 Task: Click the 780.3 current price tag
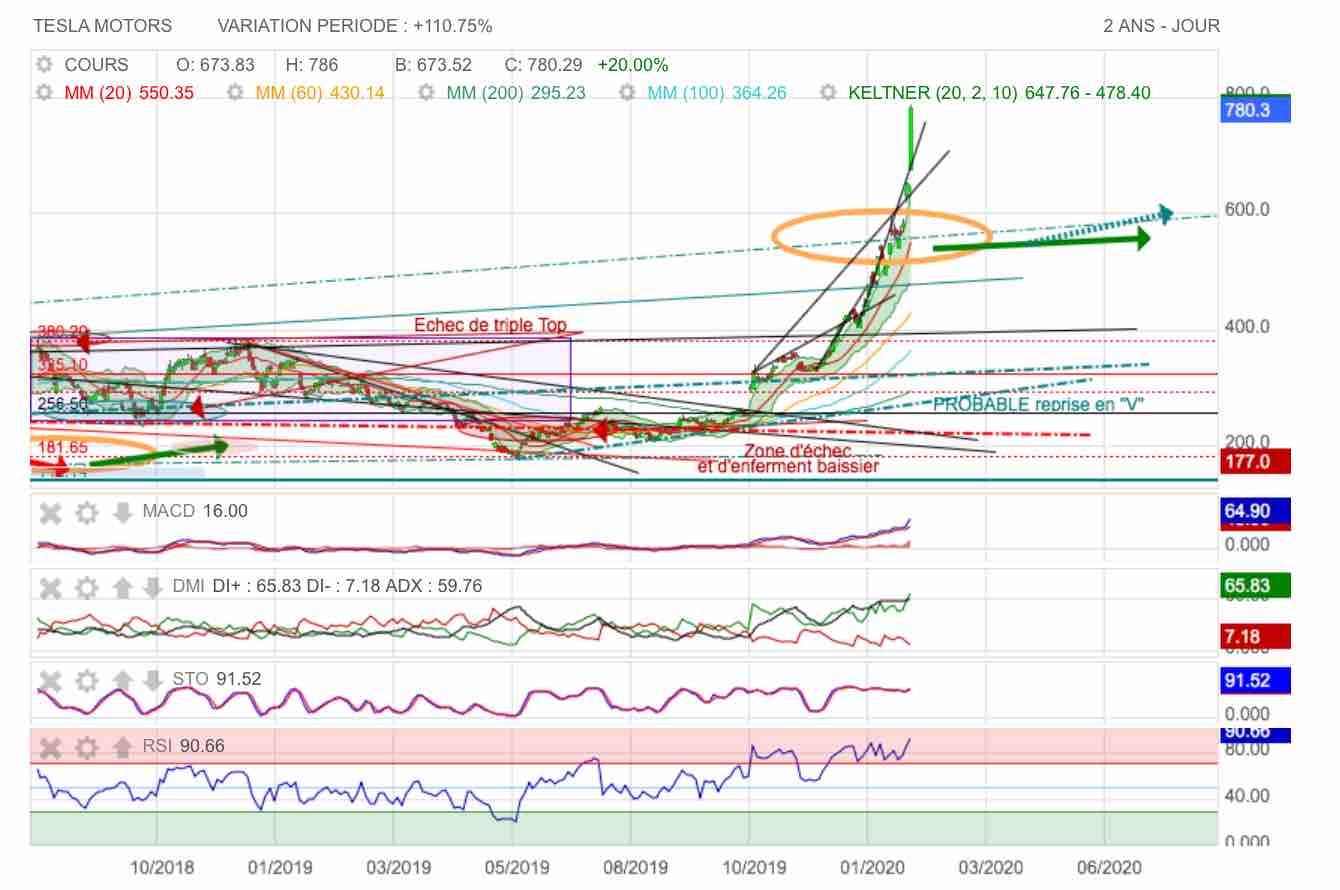[x=1256, y=110]
